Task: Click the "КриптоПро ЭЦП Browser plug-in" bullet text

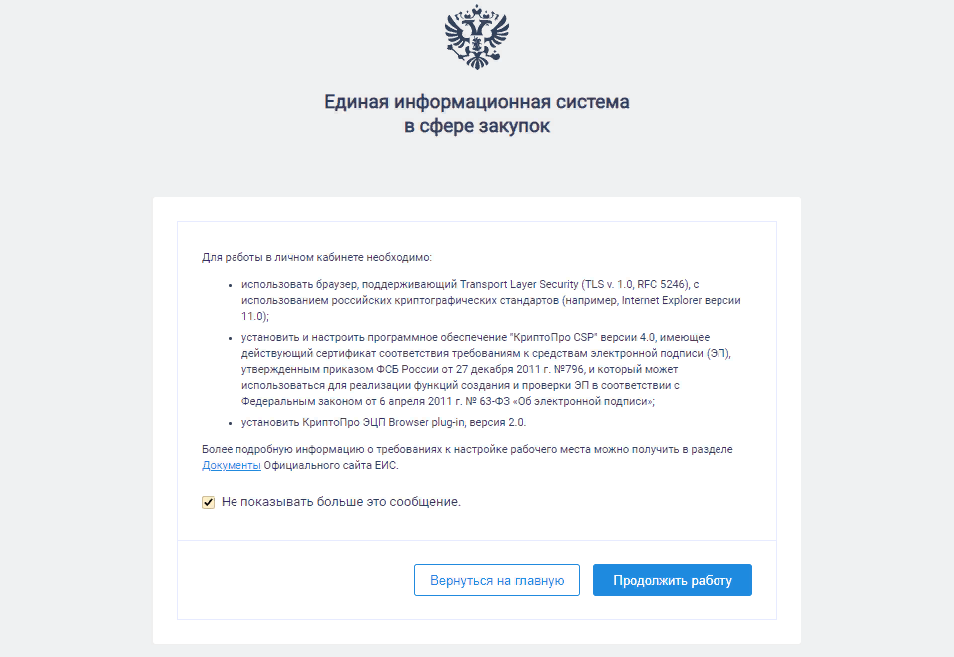Action: coord(386,422)
